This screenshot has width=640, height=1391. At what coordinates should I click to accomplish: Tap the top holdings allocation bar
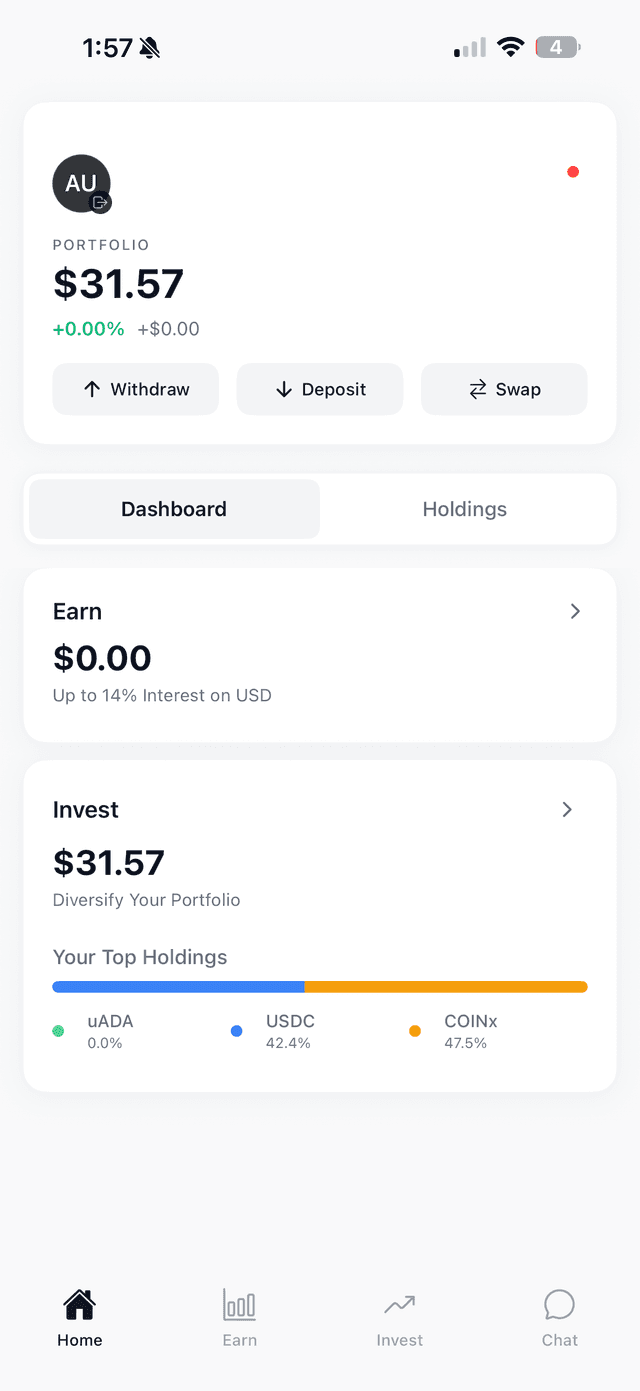pos(320,987)
